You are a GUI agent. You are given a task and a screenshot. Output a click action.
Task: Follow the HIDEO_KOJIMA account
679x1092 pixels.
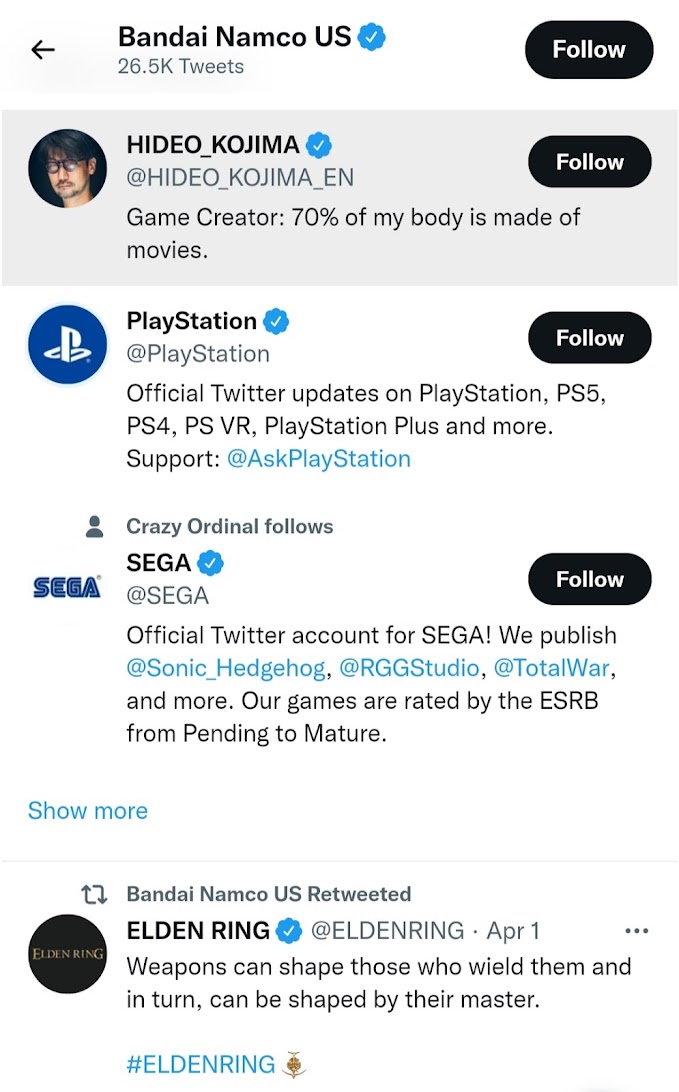(589, 162)
